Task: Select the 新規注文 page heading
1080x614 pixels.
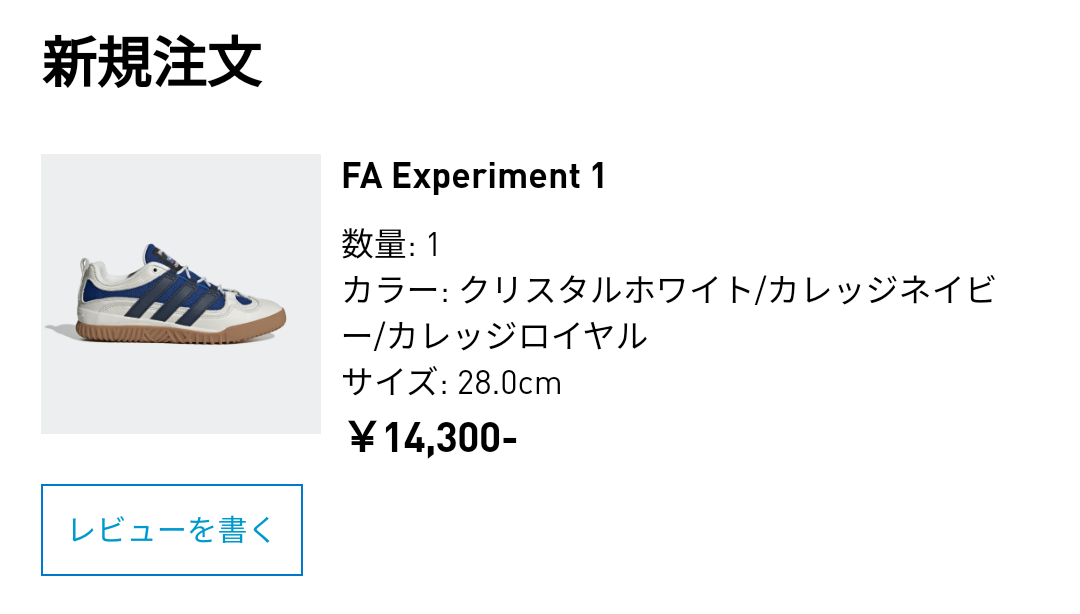Action: click(x=155, y=60)
